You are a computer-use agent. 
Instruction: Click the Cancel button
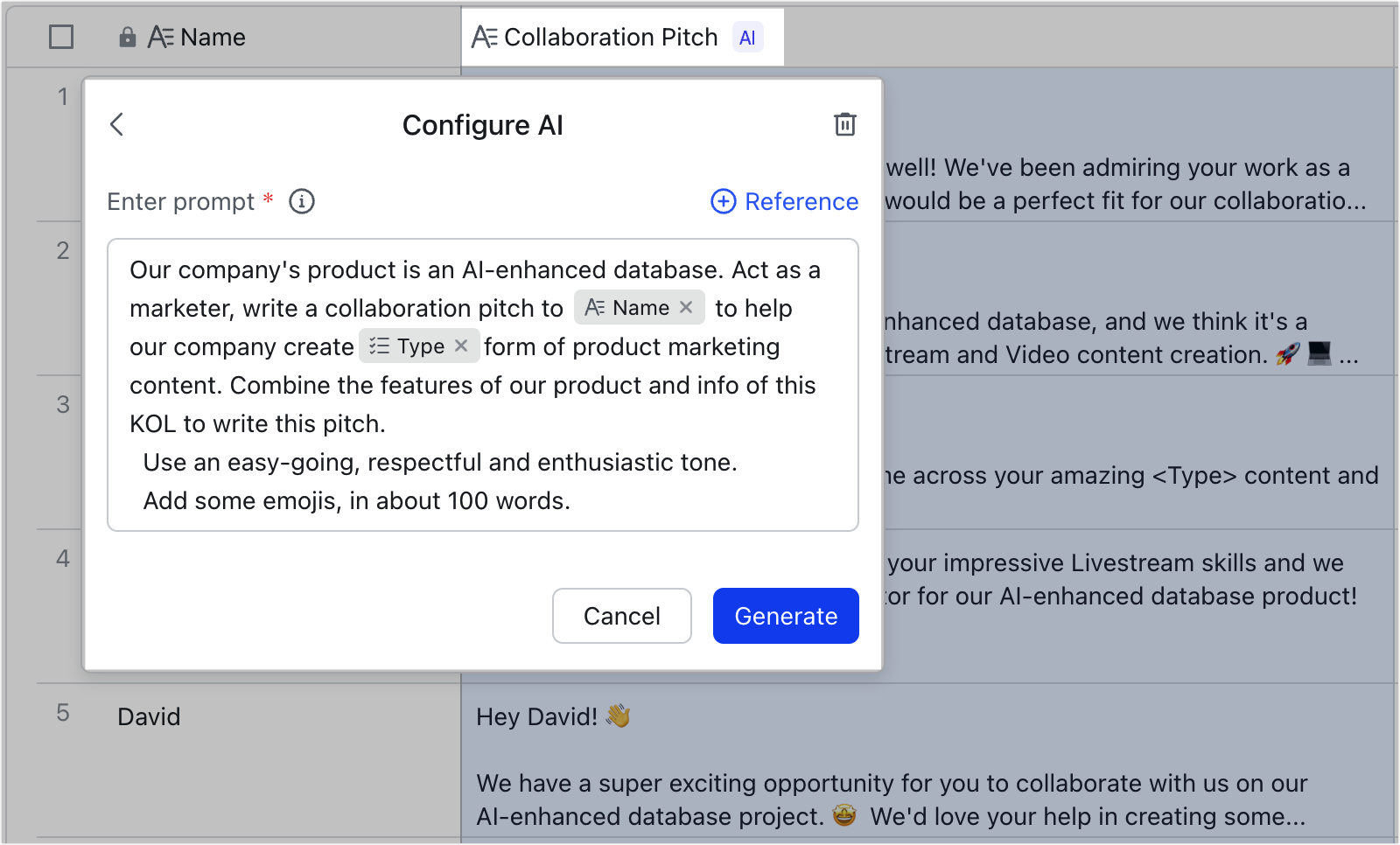point(621,616)
